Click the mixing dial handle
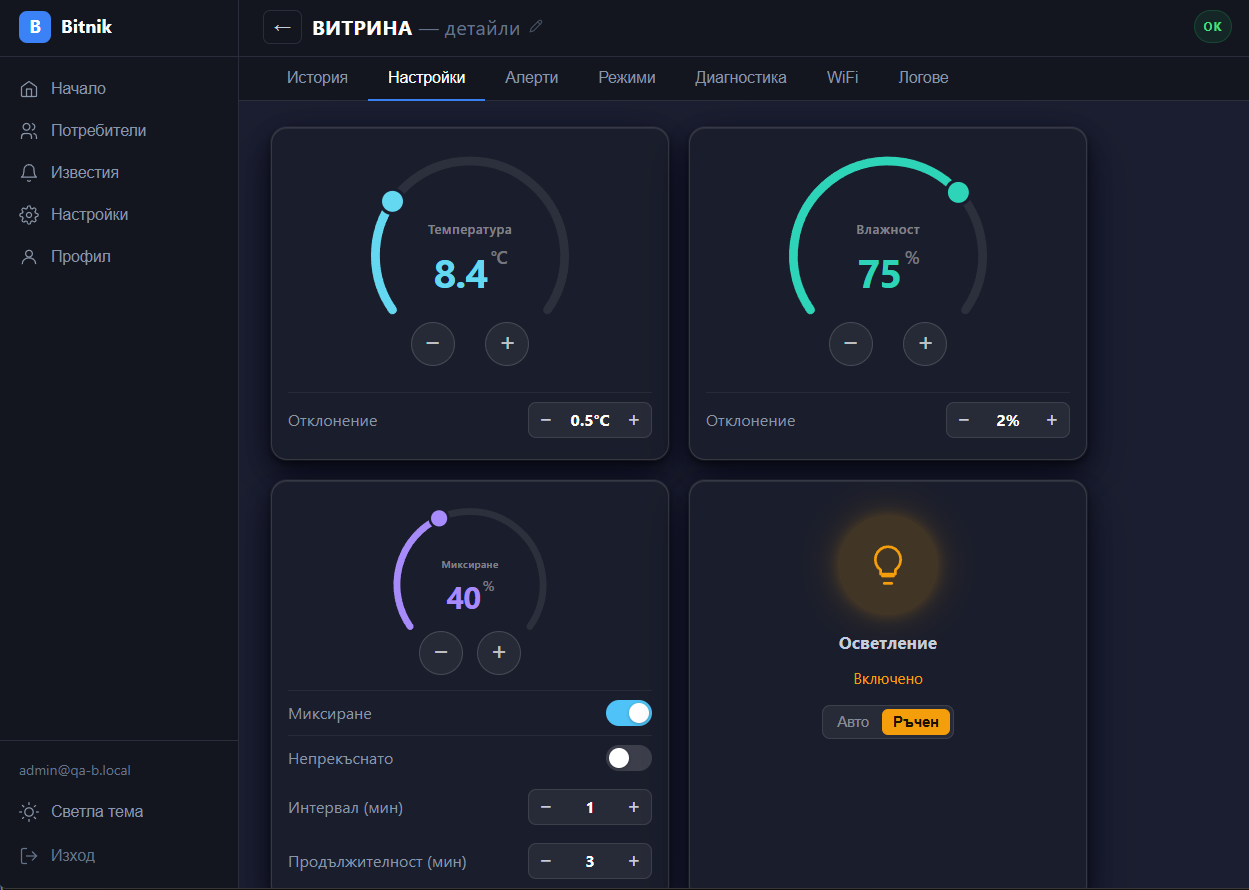This screenshot has height=890, width=1249. [x=439, y=518]
